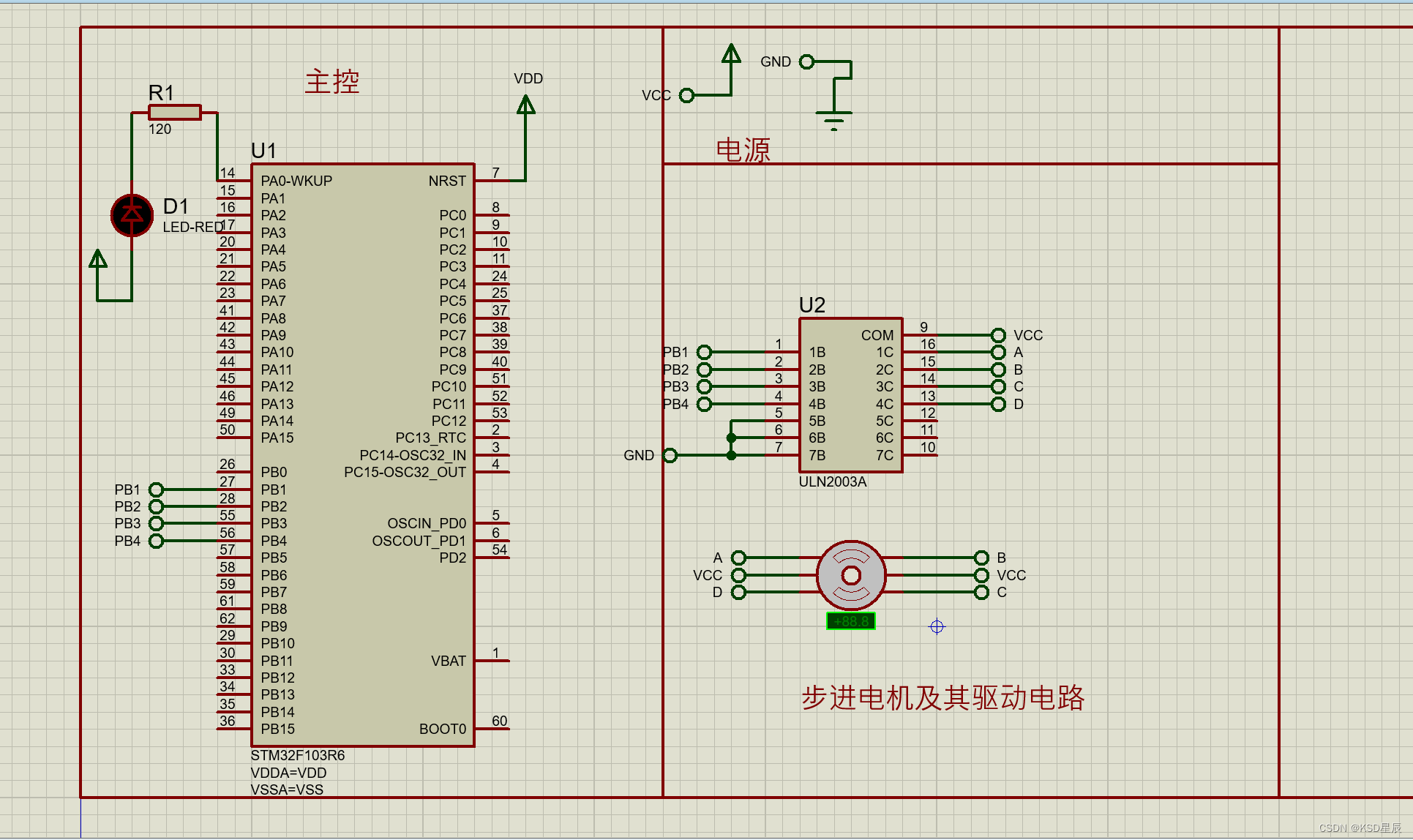Select the ULN2003A U2 chip body
Image resolution: width=1413 pixels, height=840 pixels.
(850, 395)
